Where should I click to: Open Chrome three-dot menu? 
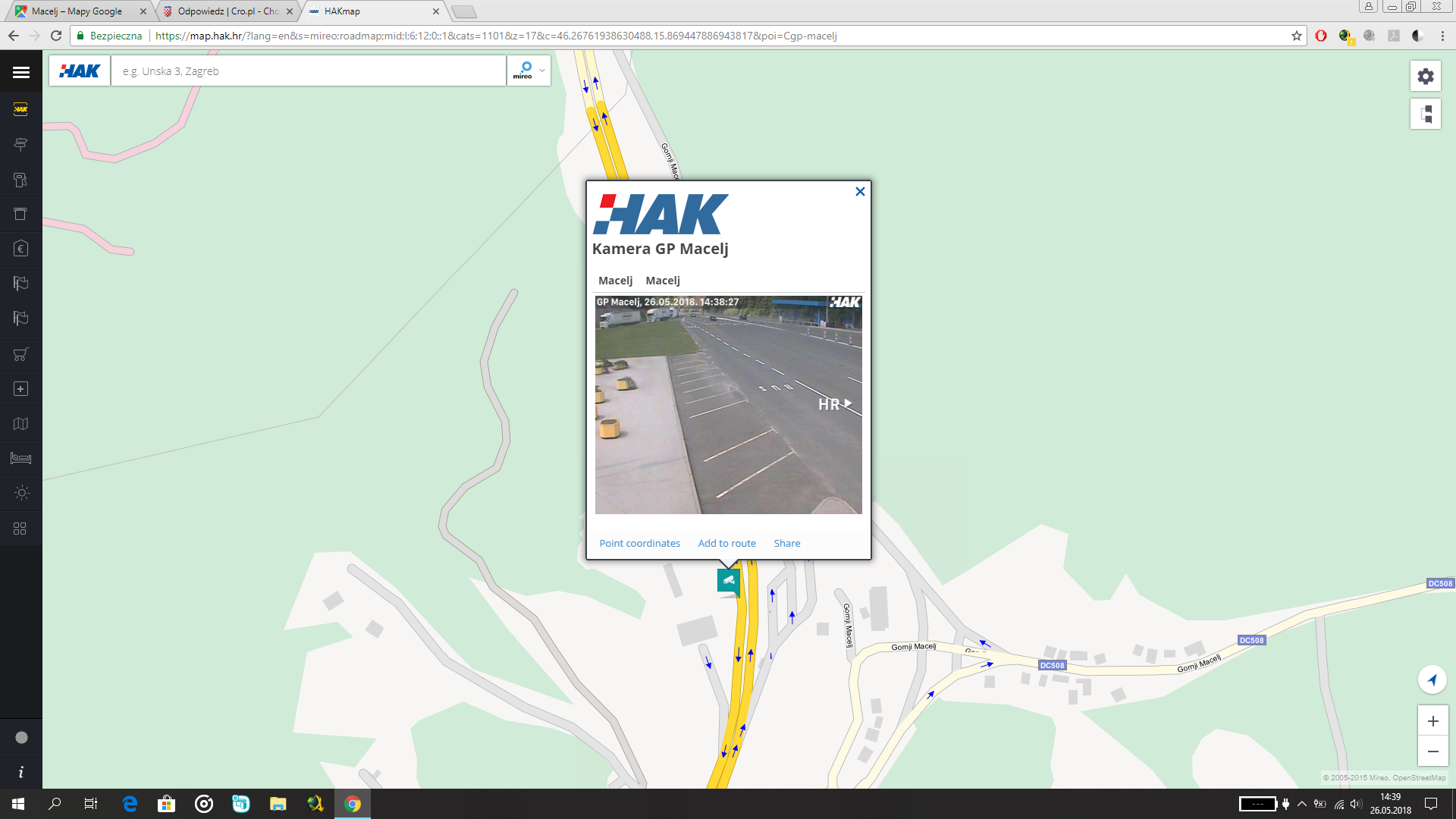tap(1442, 36)
